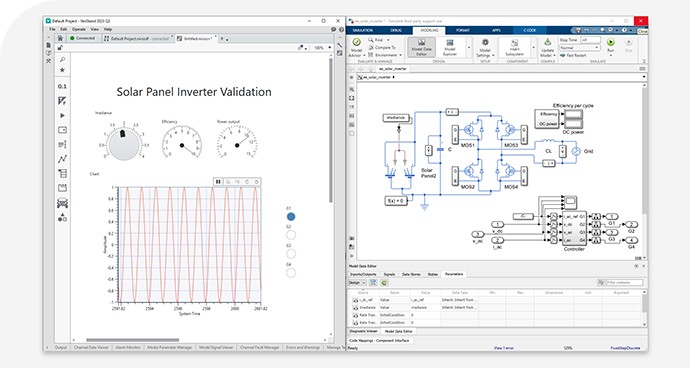The width and height of the screenshot is (690, 368).
Task: Select the numeric 0.1 controls palette icon
Action: (x=62, y=86)
